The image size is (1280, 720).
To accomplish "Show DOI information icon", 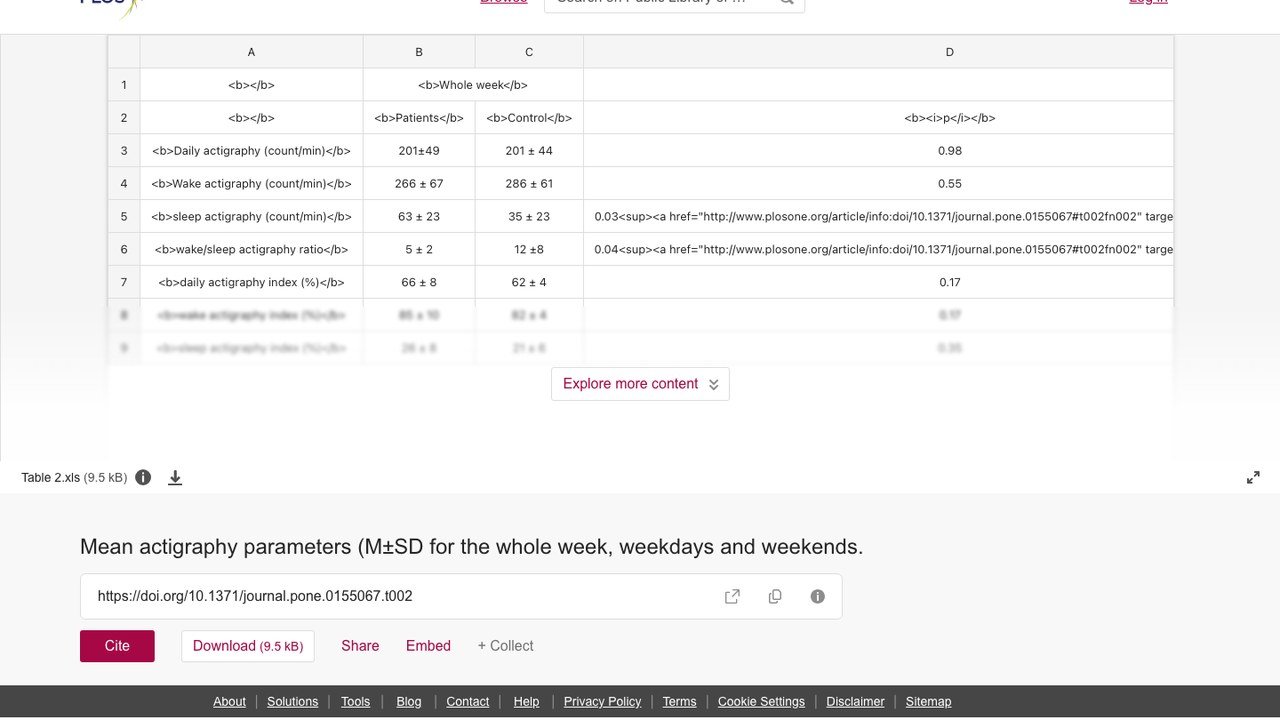I will coord(818,596).
